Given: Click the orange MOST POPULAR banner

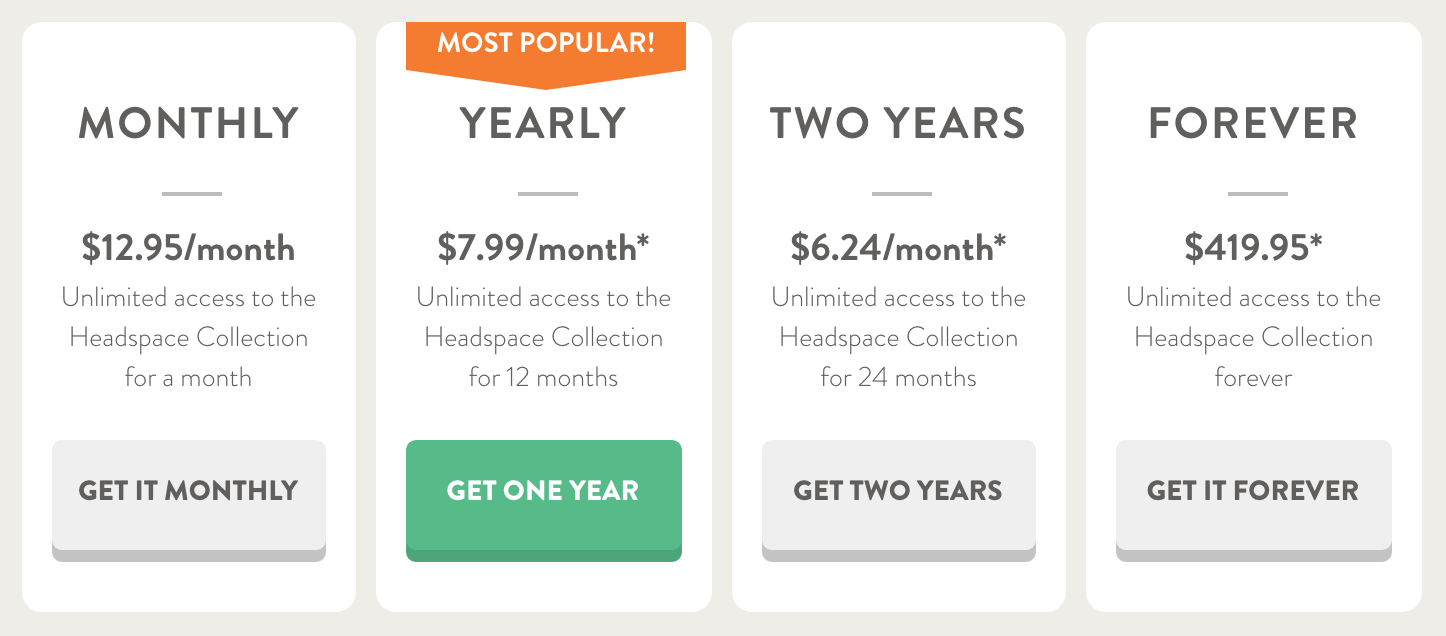Looking at the screenshot, I should (x=546, y=45).
